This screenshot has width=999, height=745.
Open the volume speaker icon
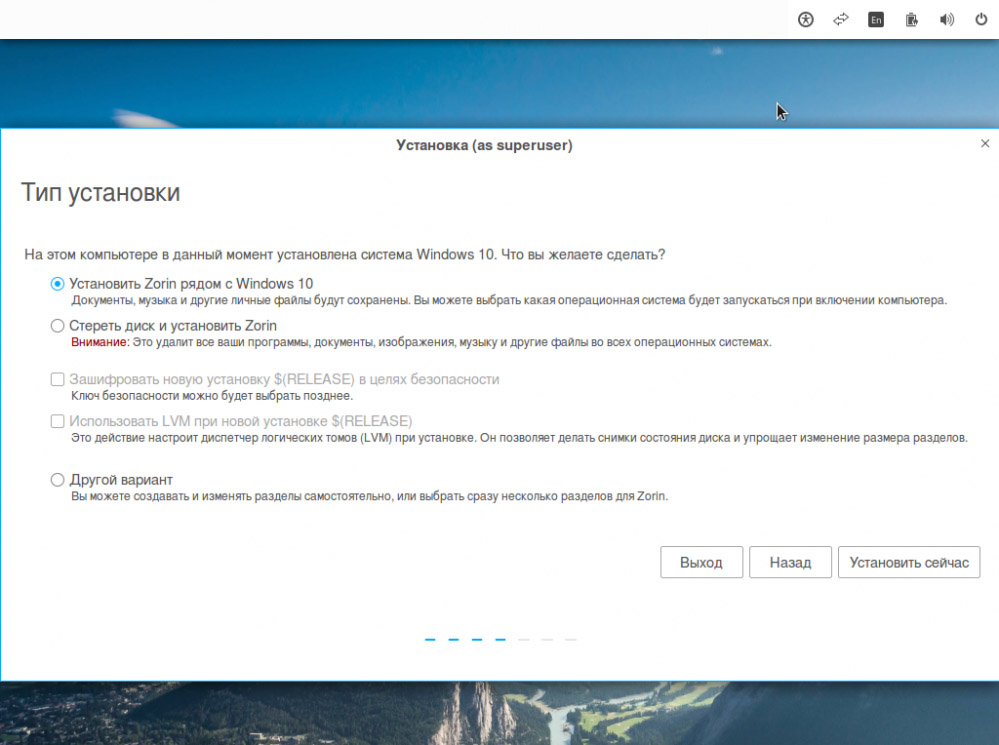tap(947, 20)
